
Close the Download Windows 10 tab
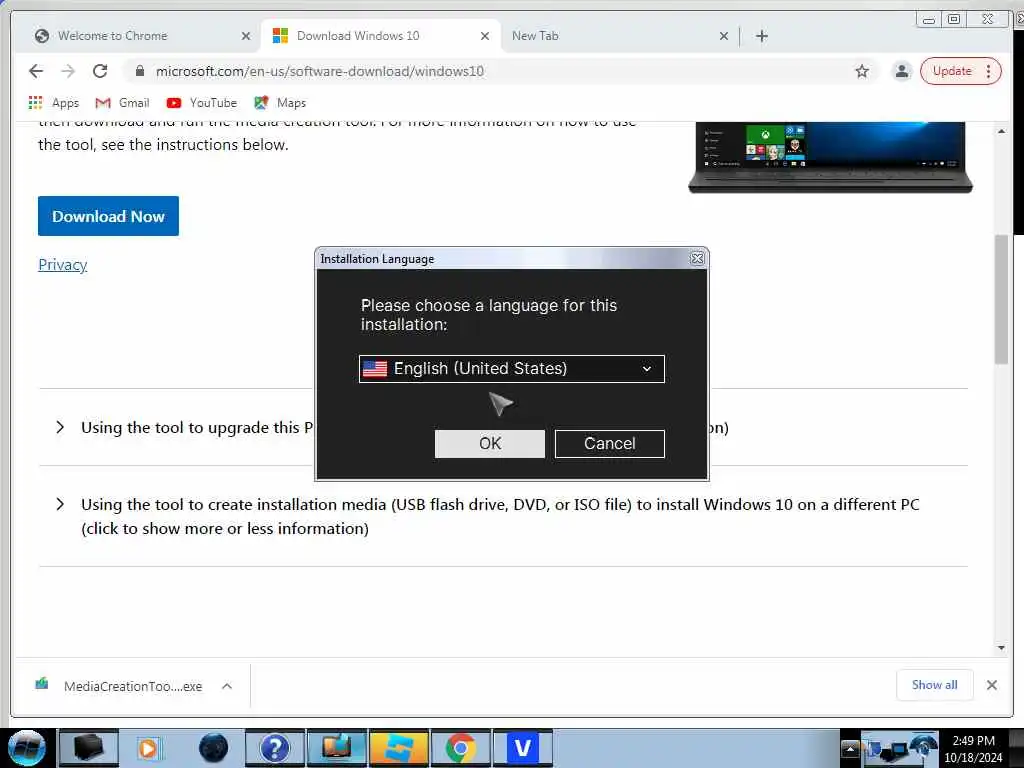coord(485,36)
